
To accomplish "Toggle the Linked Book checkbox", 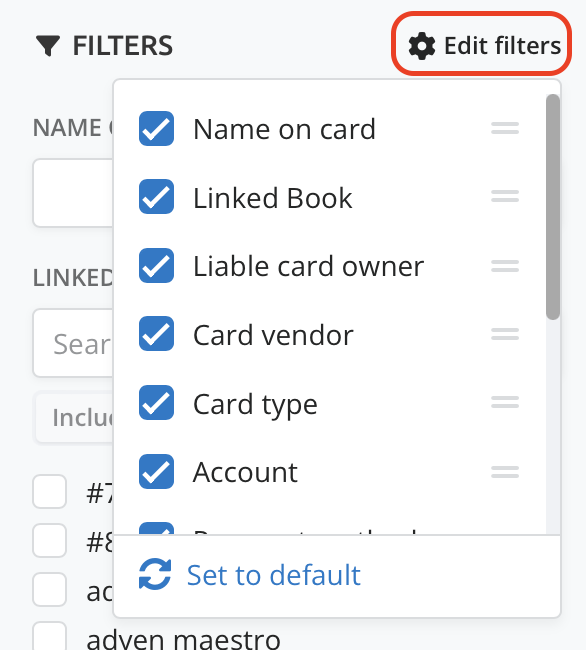I will tap(156, 196).
